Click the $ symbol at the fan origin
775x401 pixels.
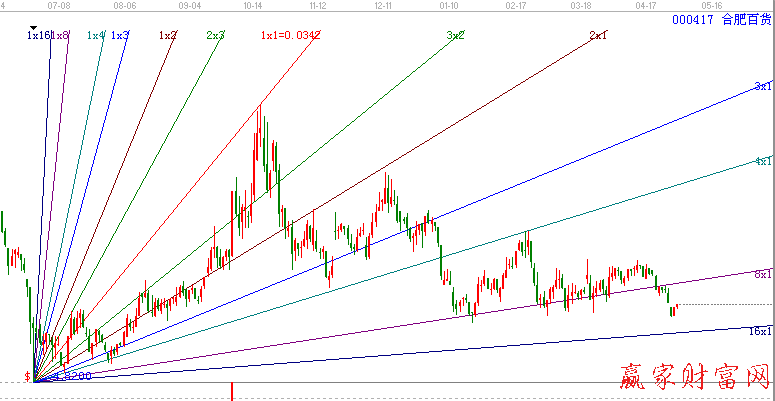point(28,377)
